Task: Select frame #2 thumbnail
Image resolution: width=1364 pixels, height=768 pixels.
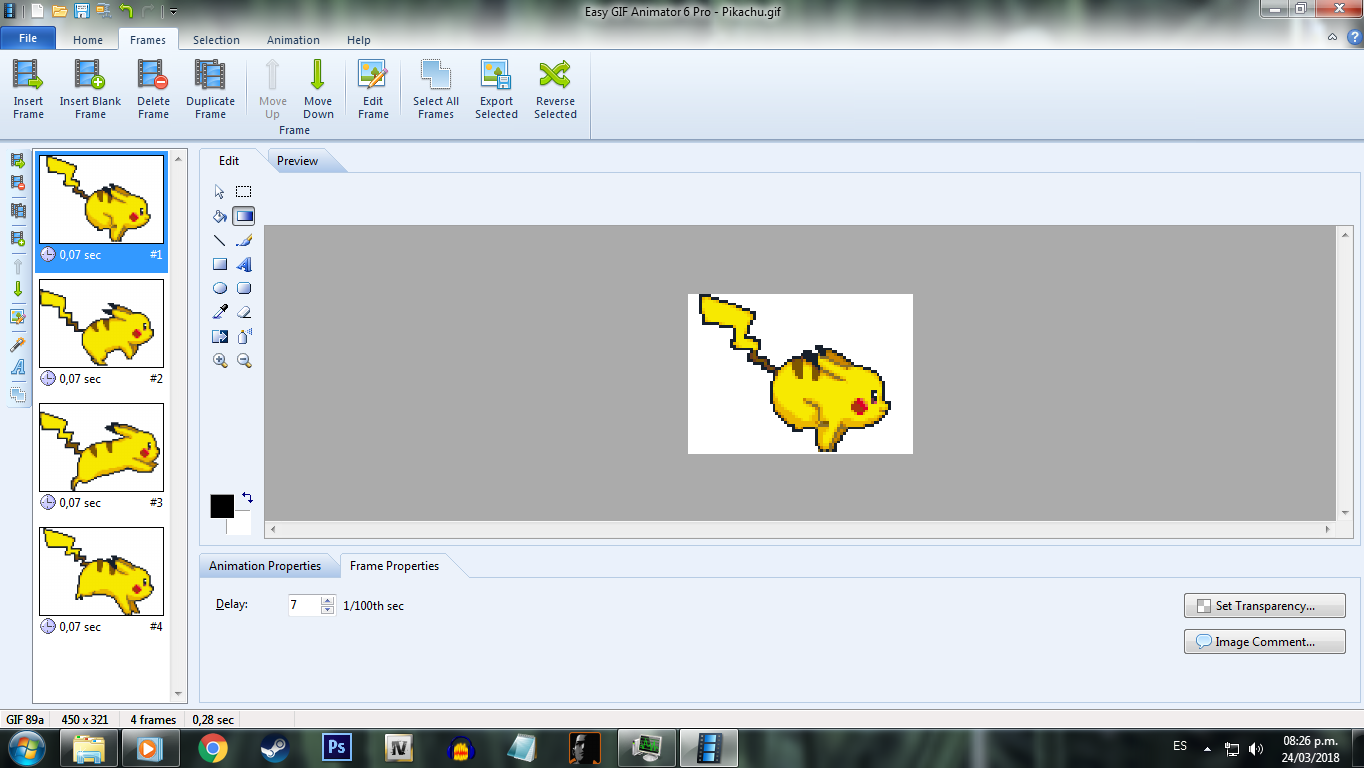Action: point(101,323)
